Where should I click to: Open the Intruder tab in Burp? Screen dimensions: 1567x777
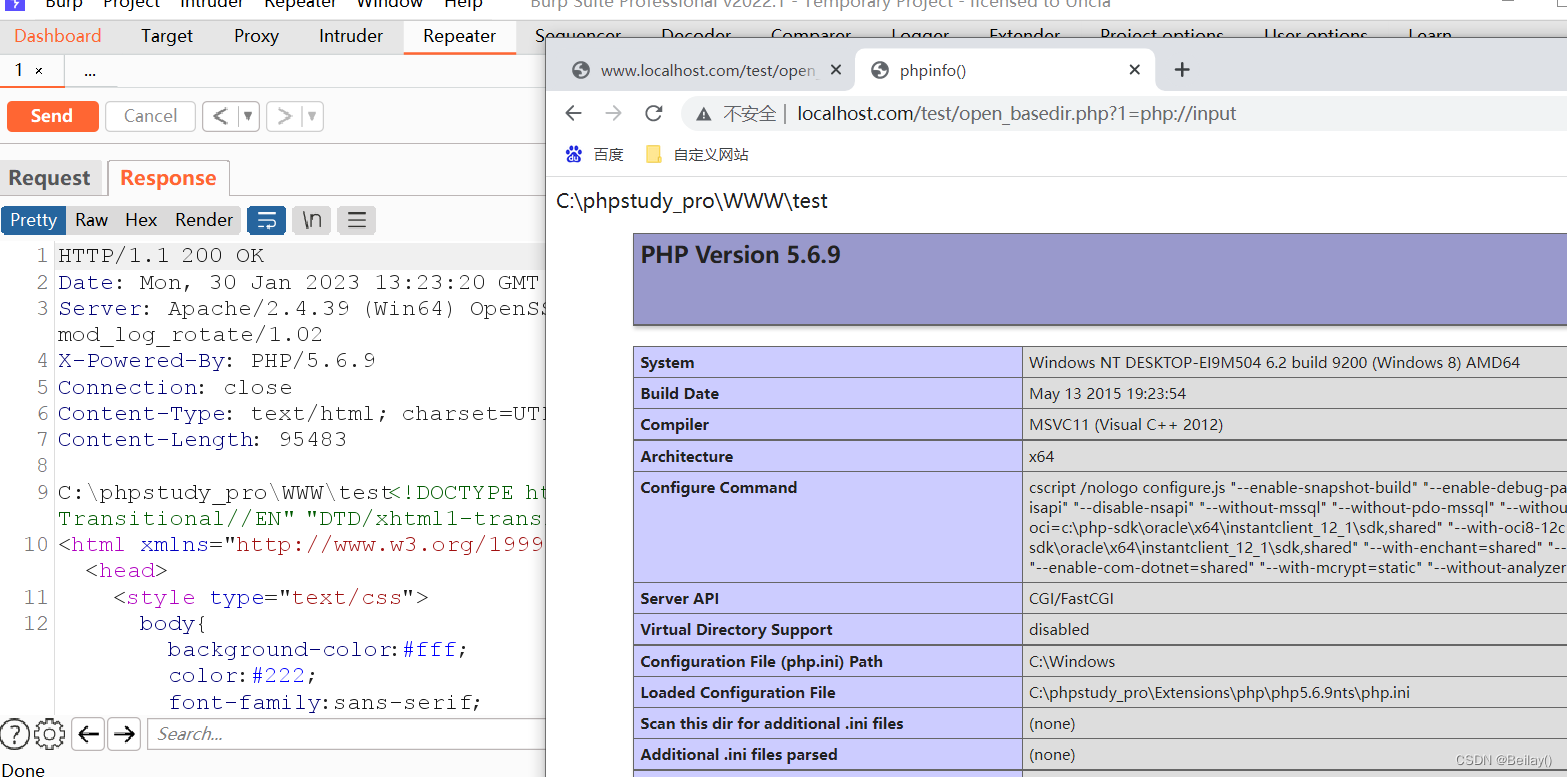[351, 36]
